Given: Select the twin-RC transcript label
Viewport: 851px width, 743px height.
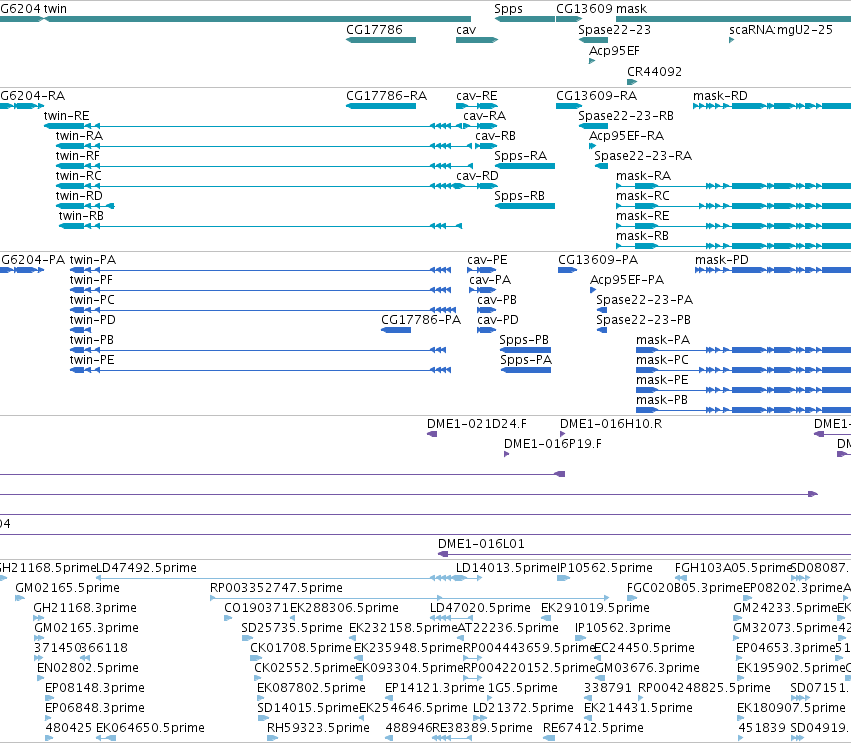Looking at the screenshot, I should point(79,176).
